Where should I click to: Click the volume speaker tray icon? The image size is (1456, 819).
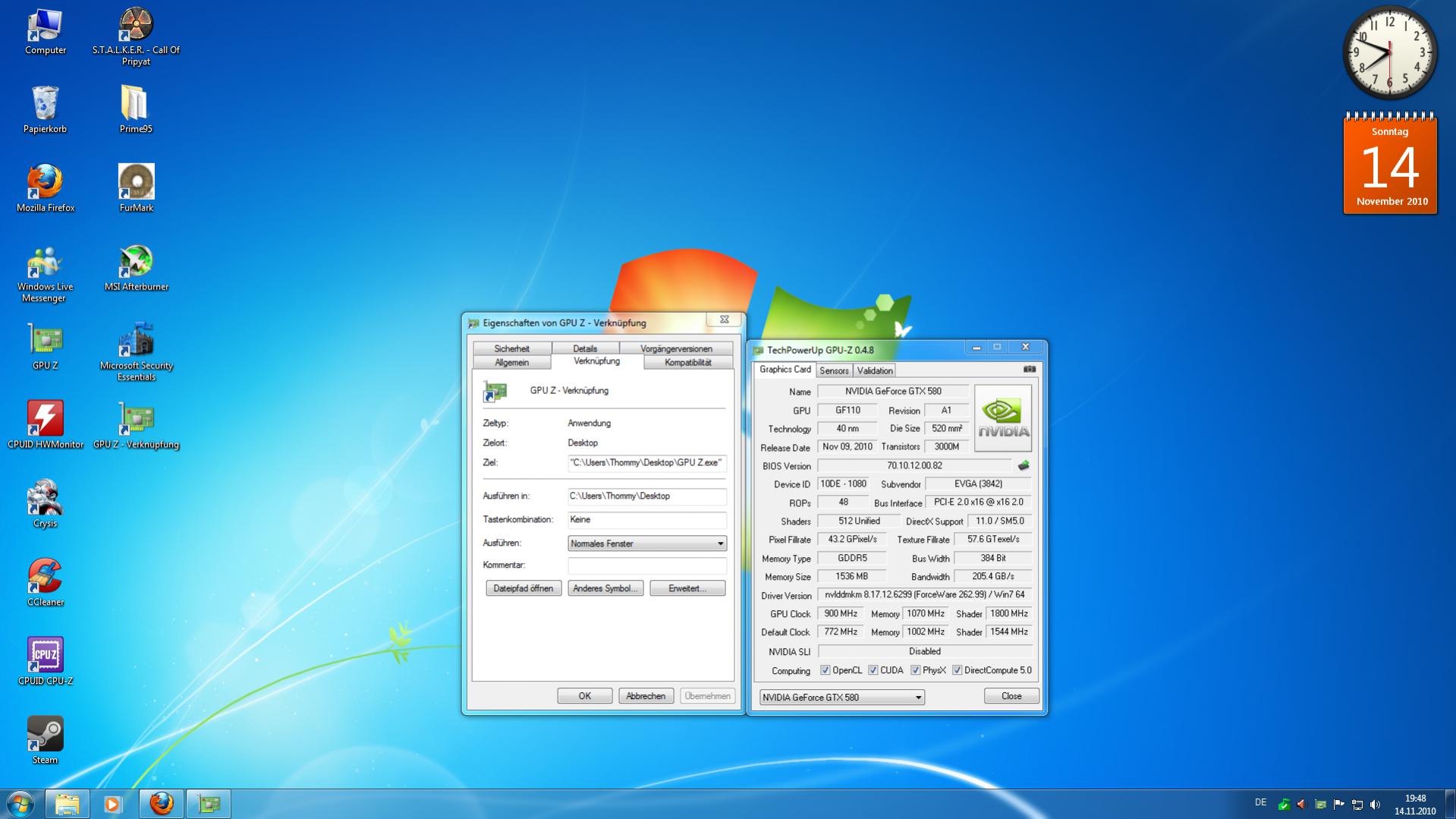tap(1375, 805)
